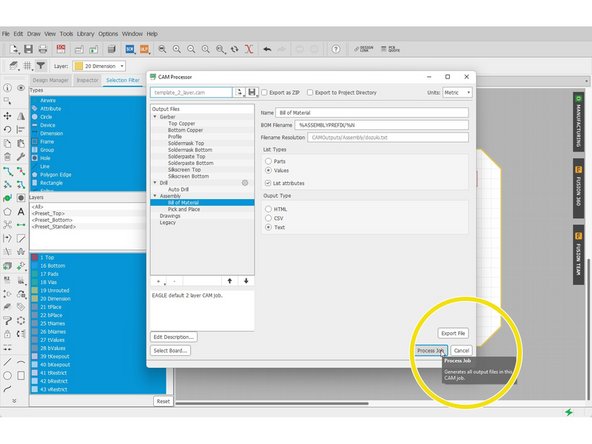The width and height of the screenshot is (592, 444).
Task: Select the Info tool
Action: pos(7,88)
